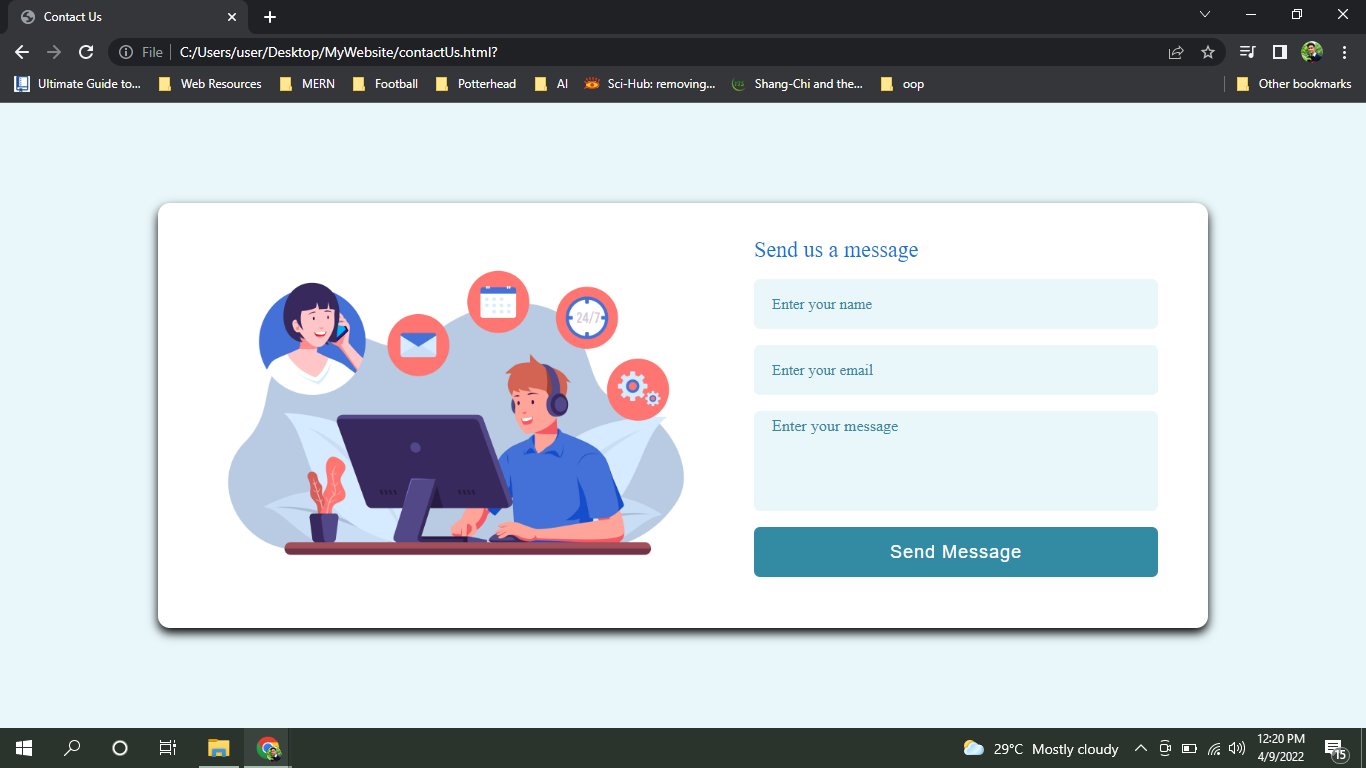Open Task View from the taskbar

tap(167, 747)
